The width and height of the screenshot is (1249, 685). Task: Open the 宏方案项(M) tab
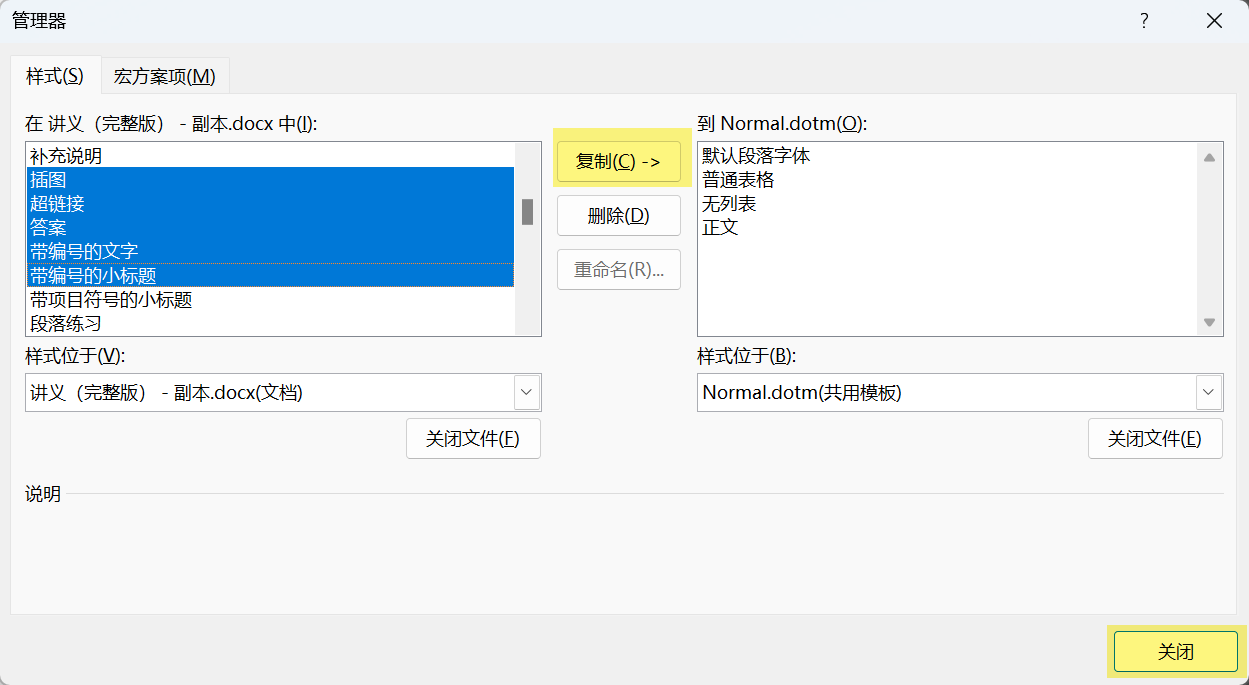(165, 76)
